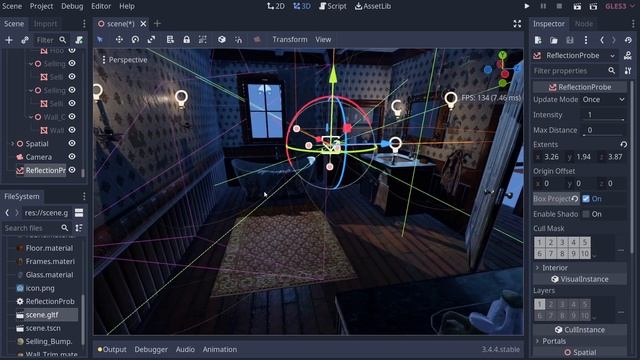Image resolution: width=640 pixels, height=360 pixels.
Task: Toggle visibility of Spatial node
Action: (x=72, y=143)
